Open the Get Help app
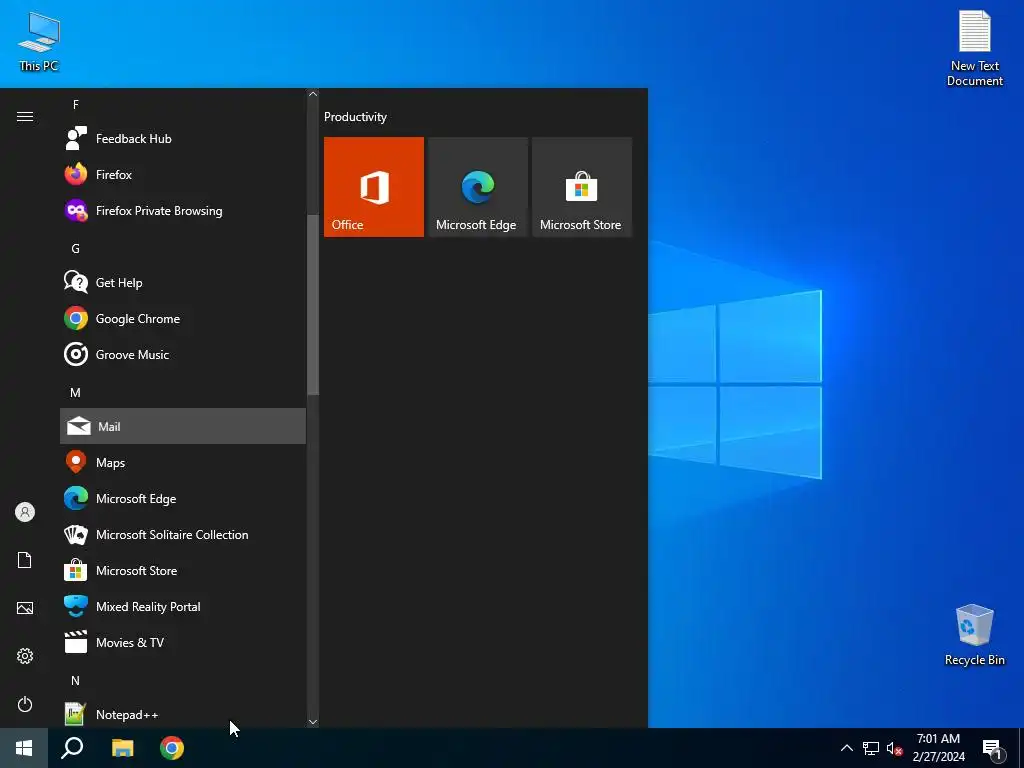Screen dimensions: 1024x768 183,282
